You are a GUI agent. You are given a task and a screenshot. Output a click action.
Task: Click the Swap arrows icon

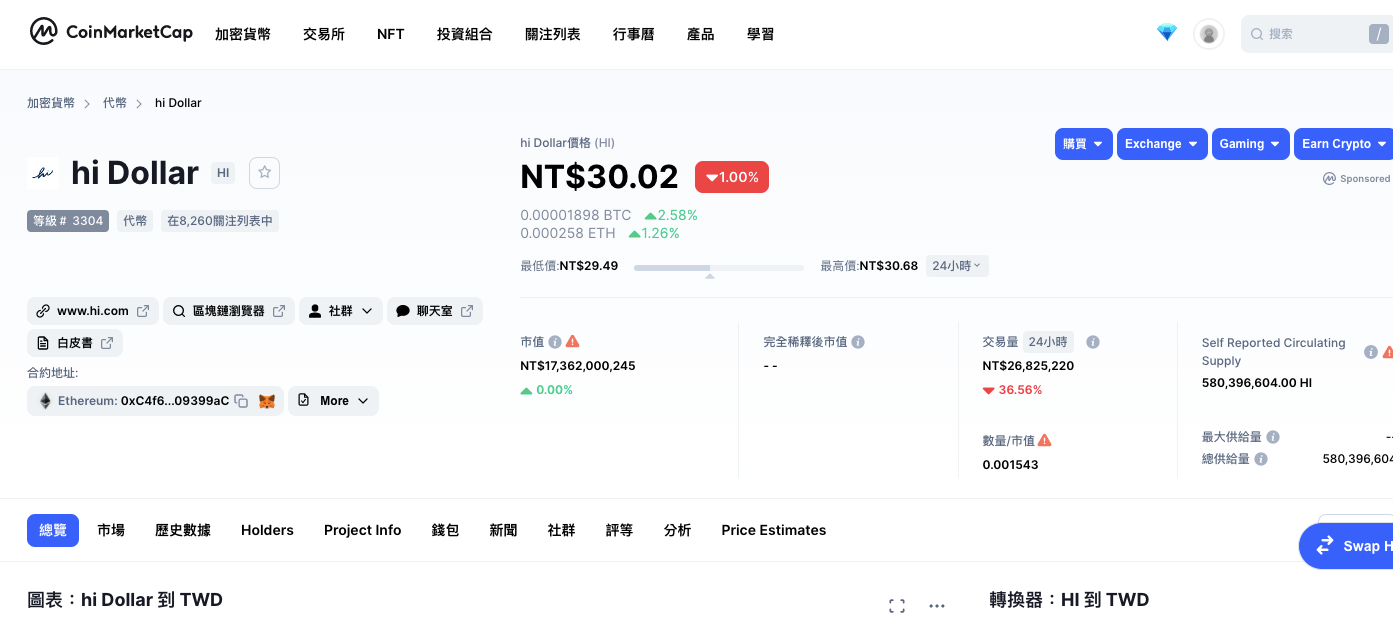pos(1325,546)
